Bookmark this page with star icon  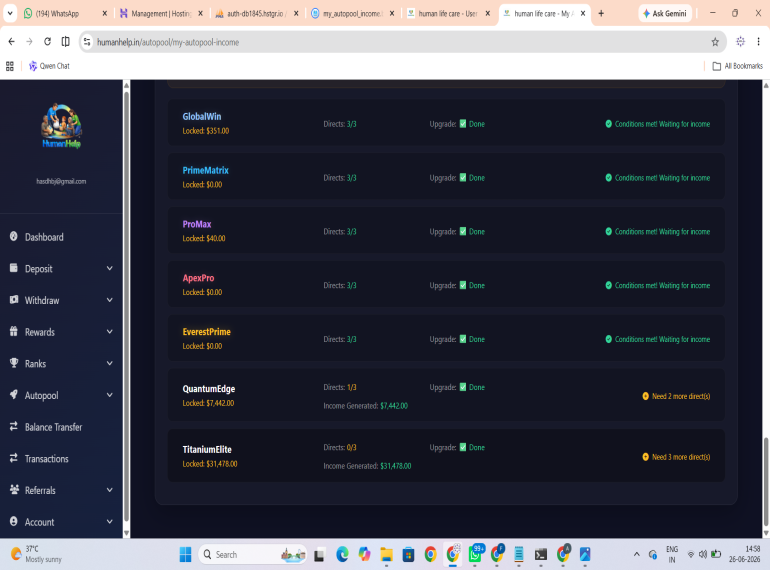(x=715, y=42)
